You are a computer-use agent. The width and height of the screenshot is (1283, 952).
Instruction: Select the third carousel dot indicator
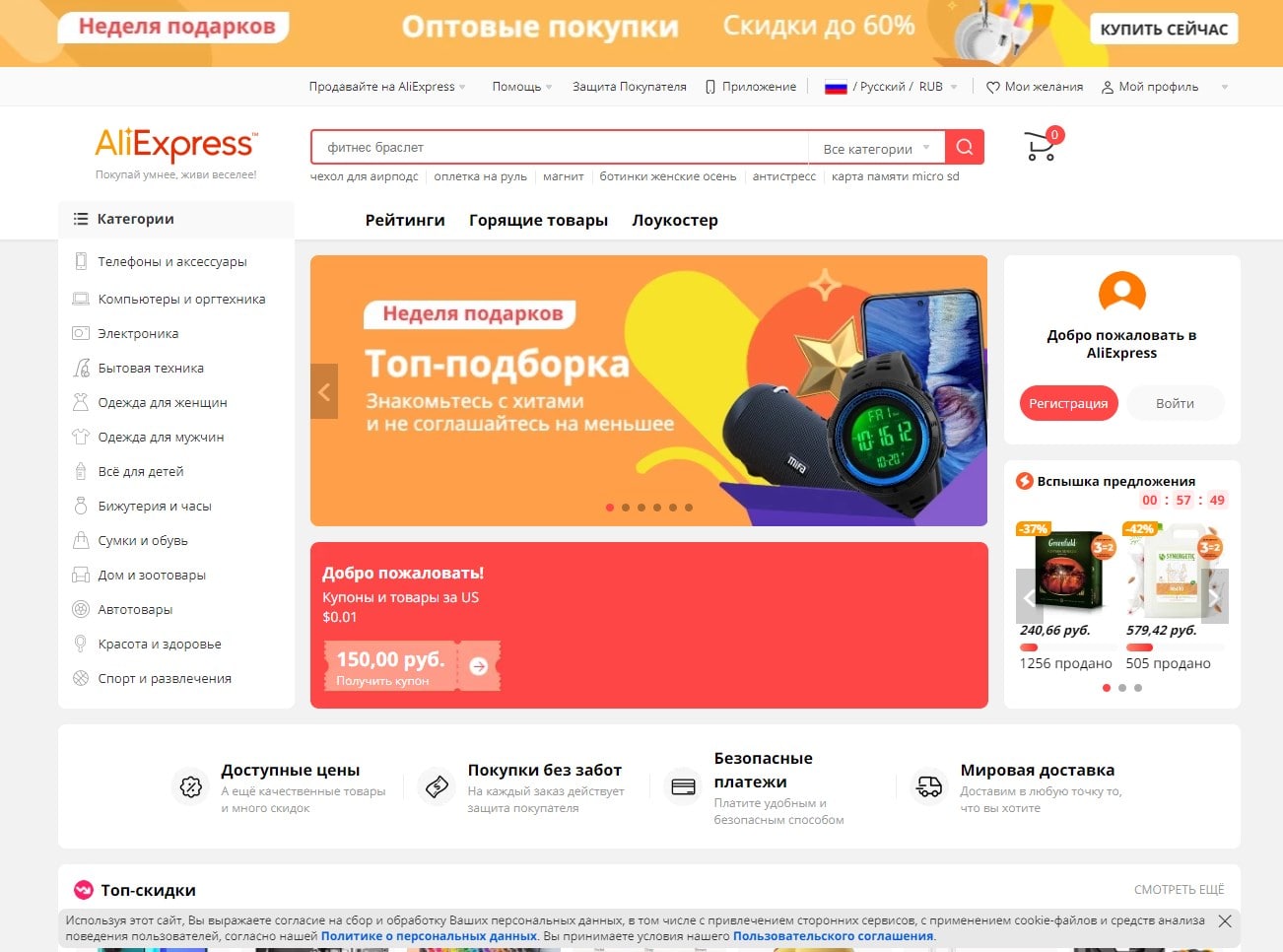coord(641,508)
